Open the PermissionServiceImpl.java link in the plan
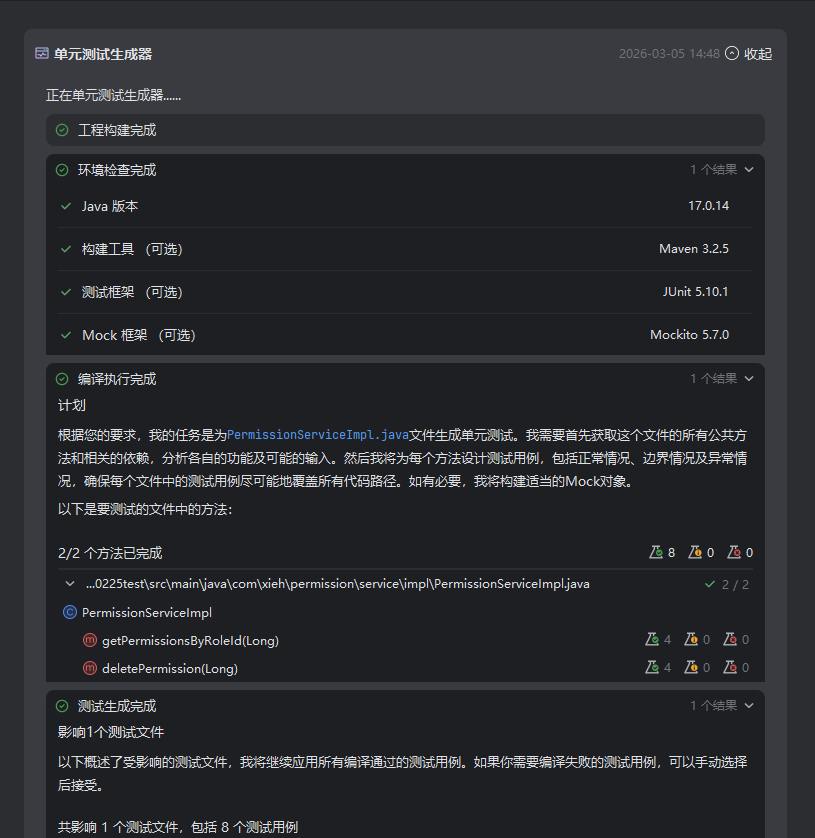The height and width of the screenshot is (838, 815). pyautogui.click(x=317, y=435)
